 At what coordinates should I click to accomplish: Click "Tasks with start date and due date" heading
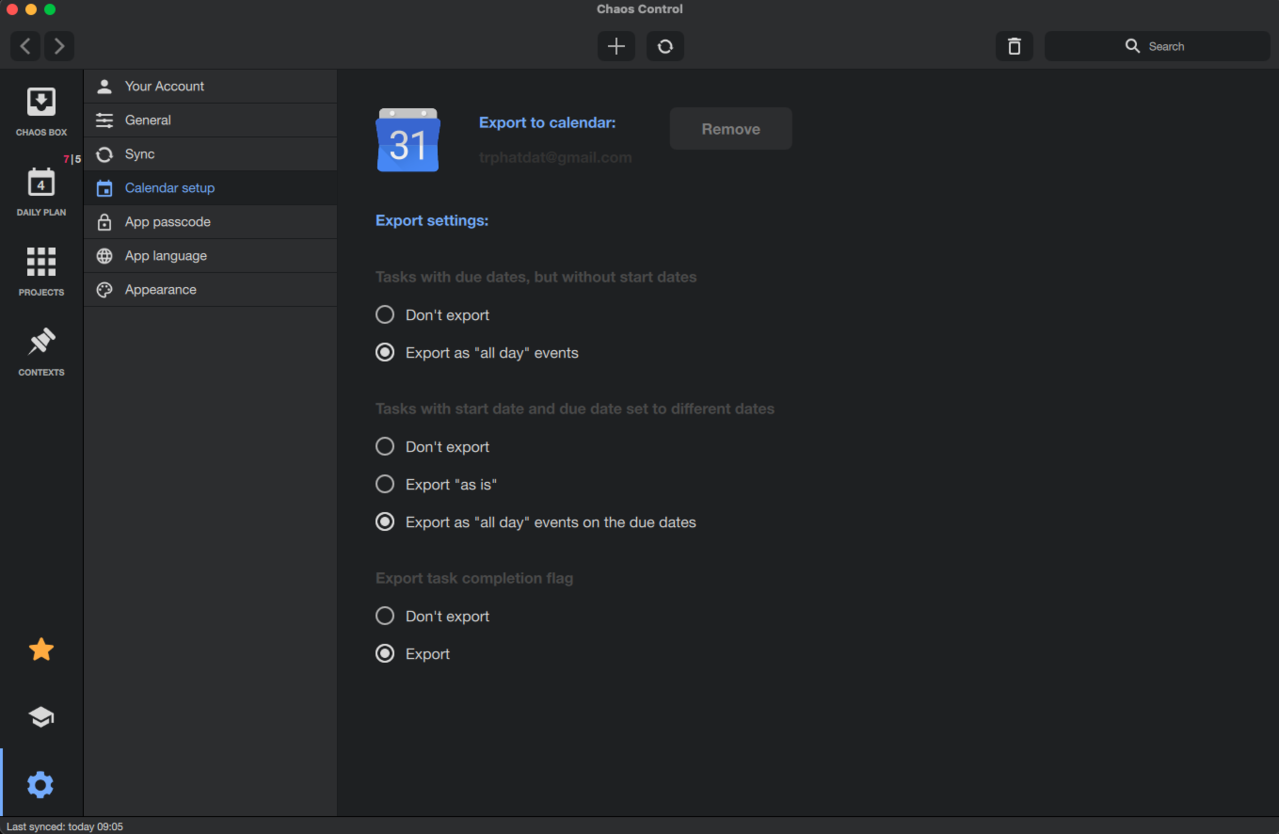(x=575, y=409)
